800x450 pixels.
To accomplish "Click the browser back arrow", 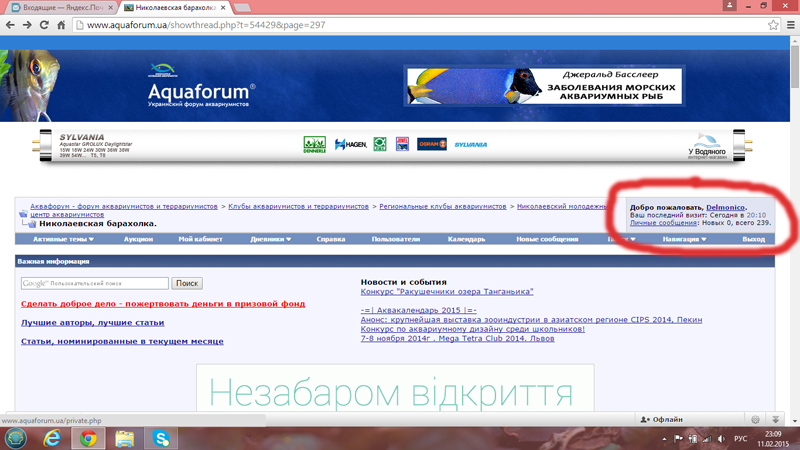I will click(11, 25).
